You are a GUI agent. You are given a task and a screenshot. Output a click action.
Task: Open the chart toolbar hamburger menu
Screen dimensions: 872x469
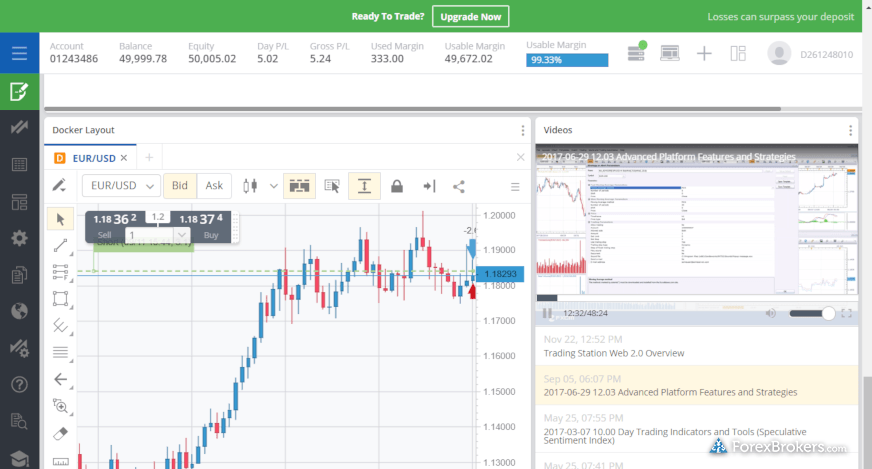(x=515, y=186)
